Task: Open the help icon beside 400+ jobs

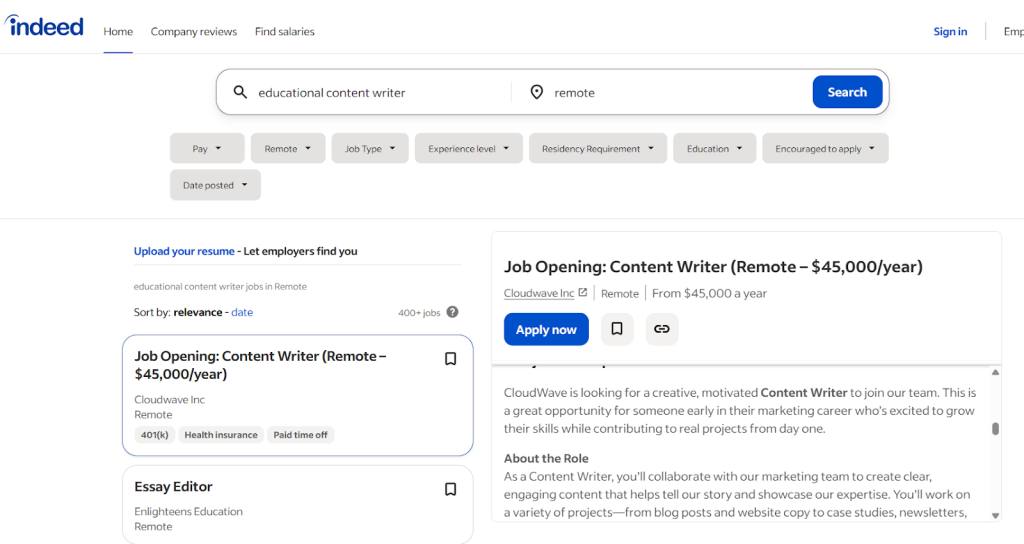Action: 452,312
